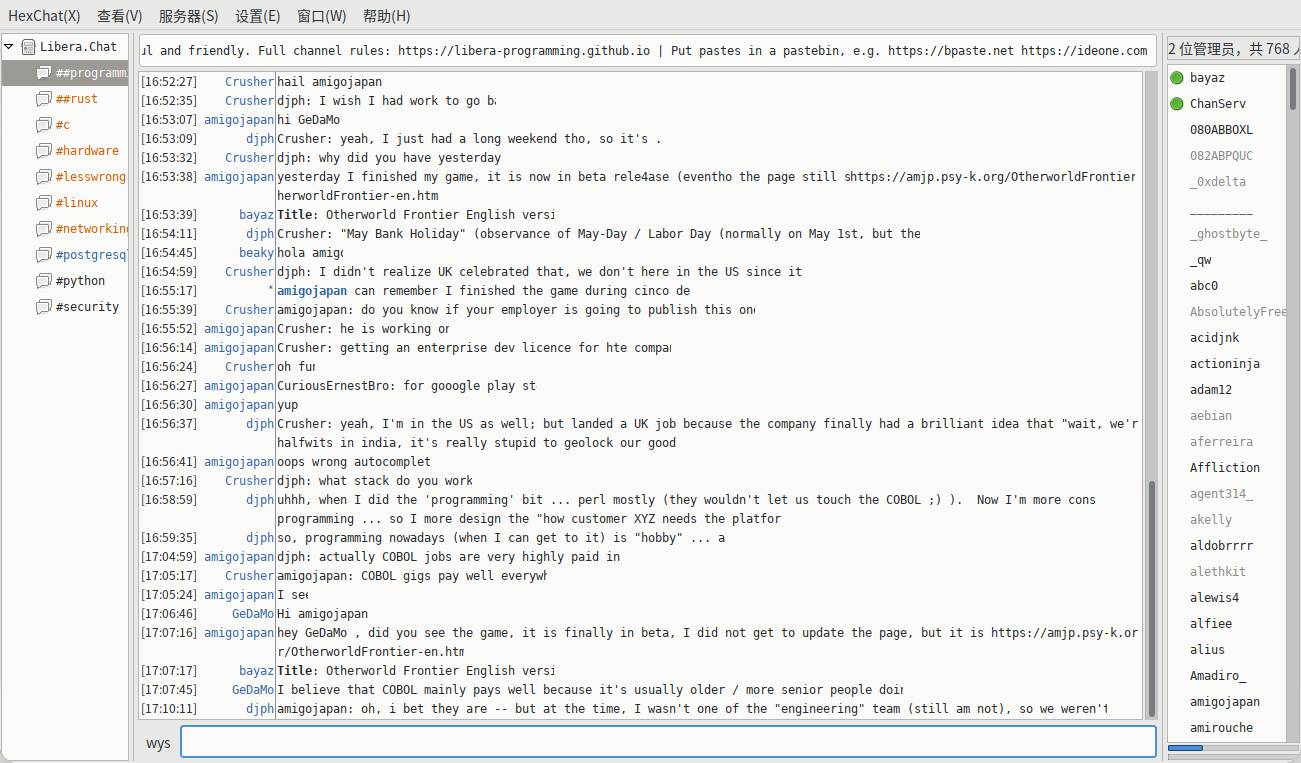Click the 'oops wrong autocomplete' message
Image resolution: width=1301 pixels, height=763 pixels.
(354, 462)
